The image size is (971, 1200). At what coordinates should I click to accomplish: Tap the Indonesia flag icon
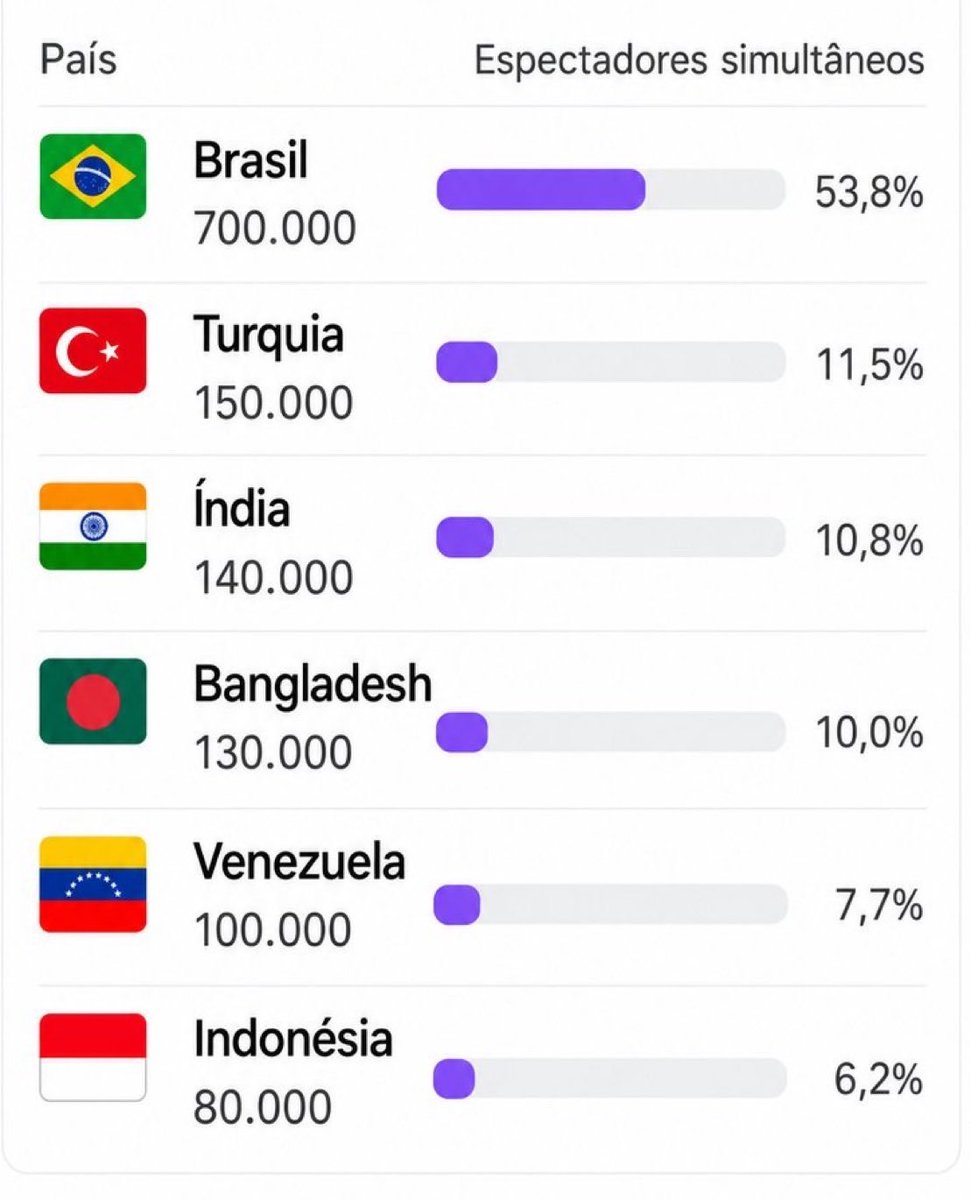click(x=93, y=1057)
